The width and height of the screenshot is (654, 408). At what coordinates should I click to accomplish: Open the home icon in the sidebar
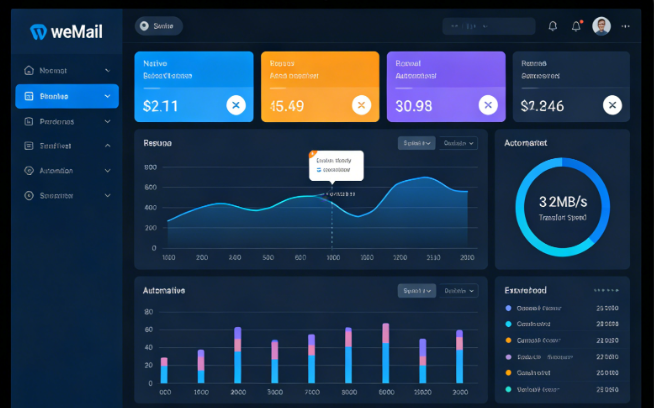tap(28, 71)
